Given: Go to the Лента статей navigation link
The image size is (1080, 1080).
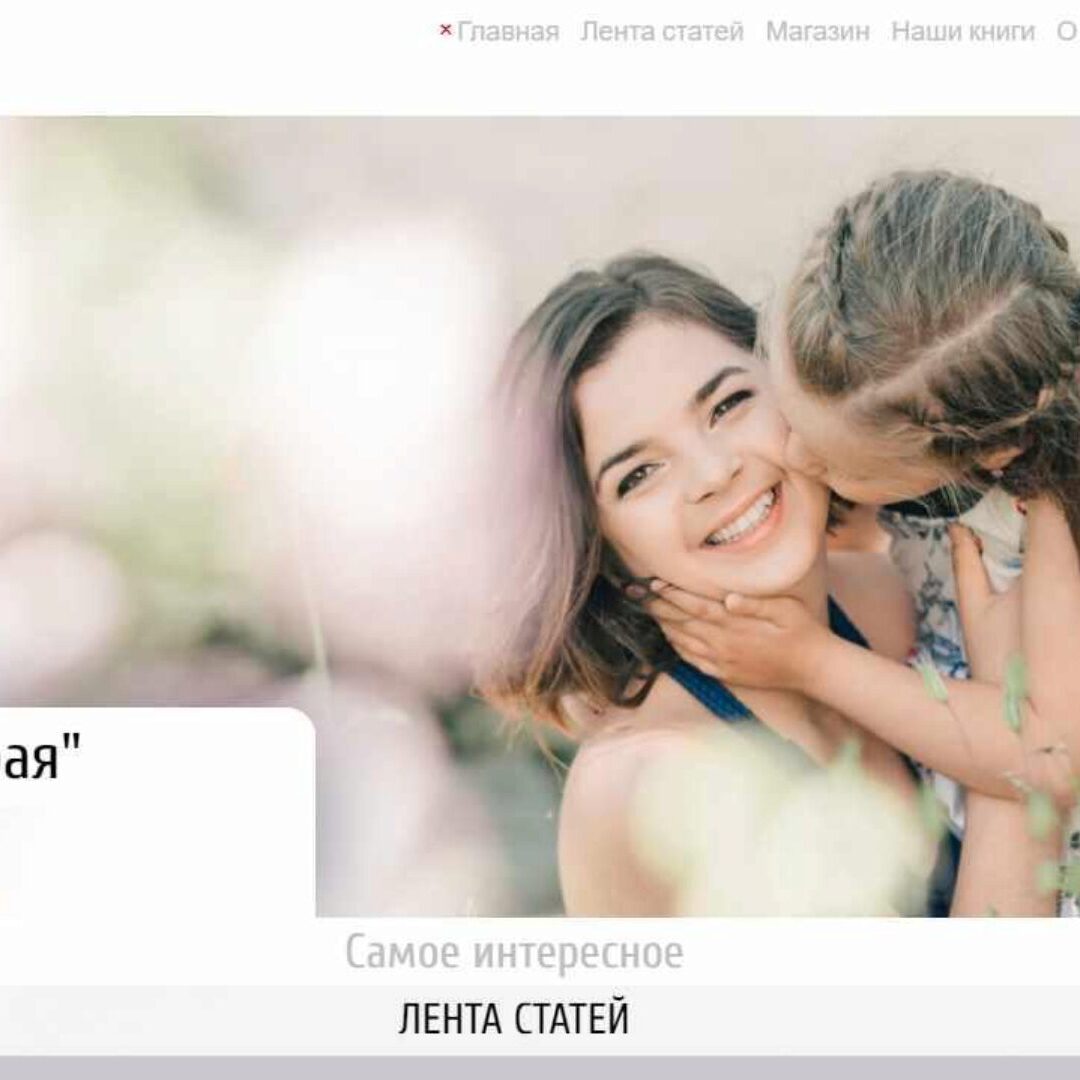Looking at the screenshot, I should click(x=662, y=32).
